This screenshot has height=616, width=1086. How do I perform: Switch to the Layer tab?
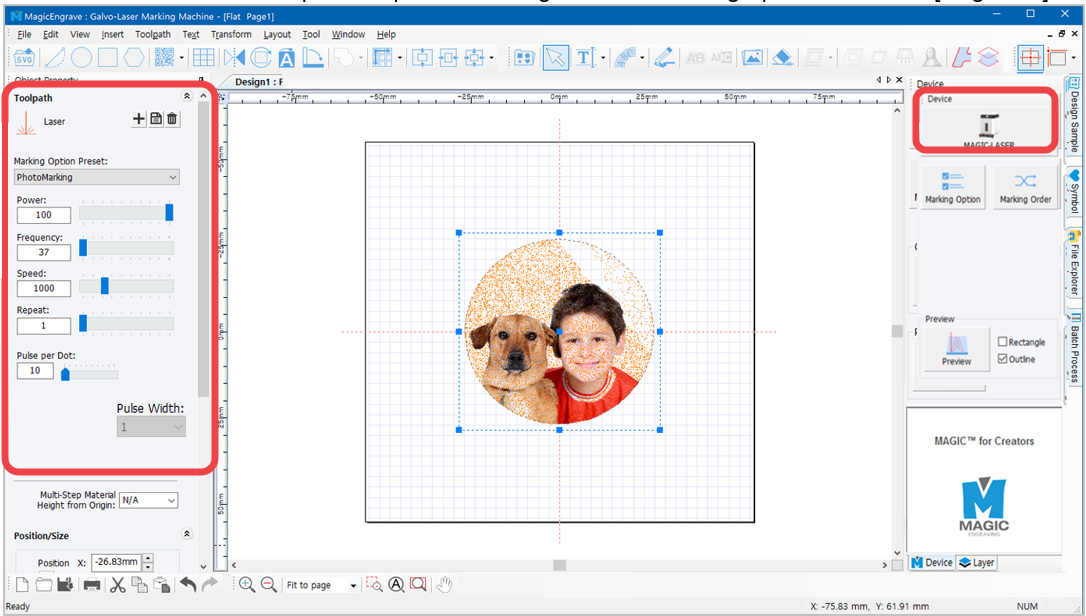pos(977,563)
